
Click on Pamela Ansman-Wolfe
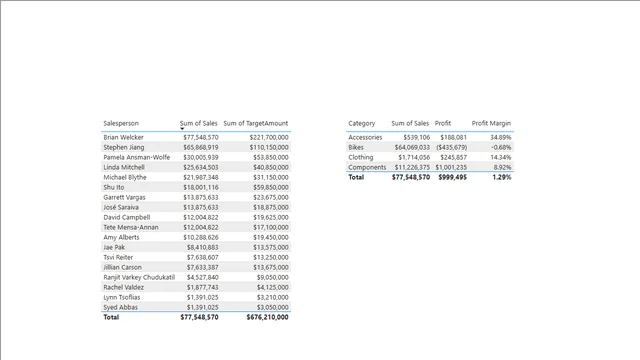(x=136, y=157)
